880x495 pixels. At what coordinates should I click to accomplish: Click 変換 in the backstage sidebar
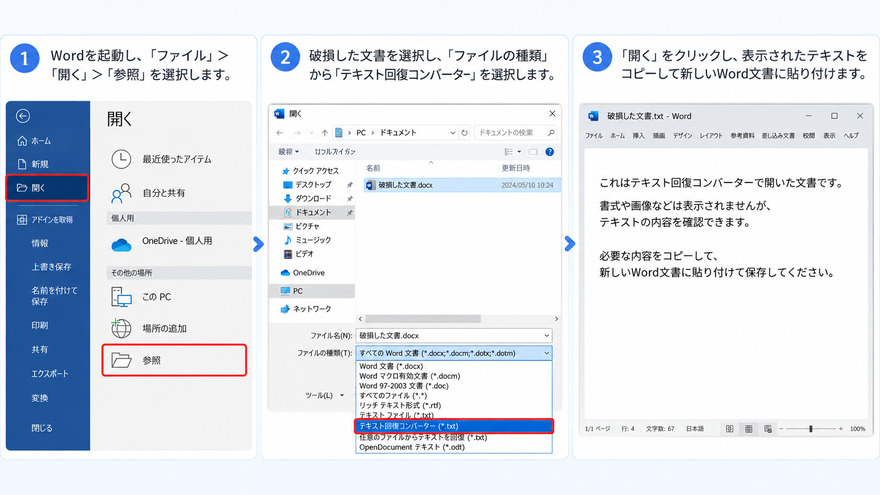pos(40,398)
